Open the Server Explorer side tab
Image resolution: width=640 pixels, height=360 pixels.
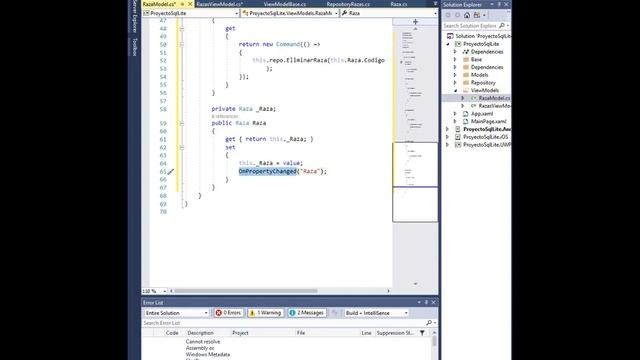(x=135, y=16)
